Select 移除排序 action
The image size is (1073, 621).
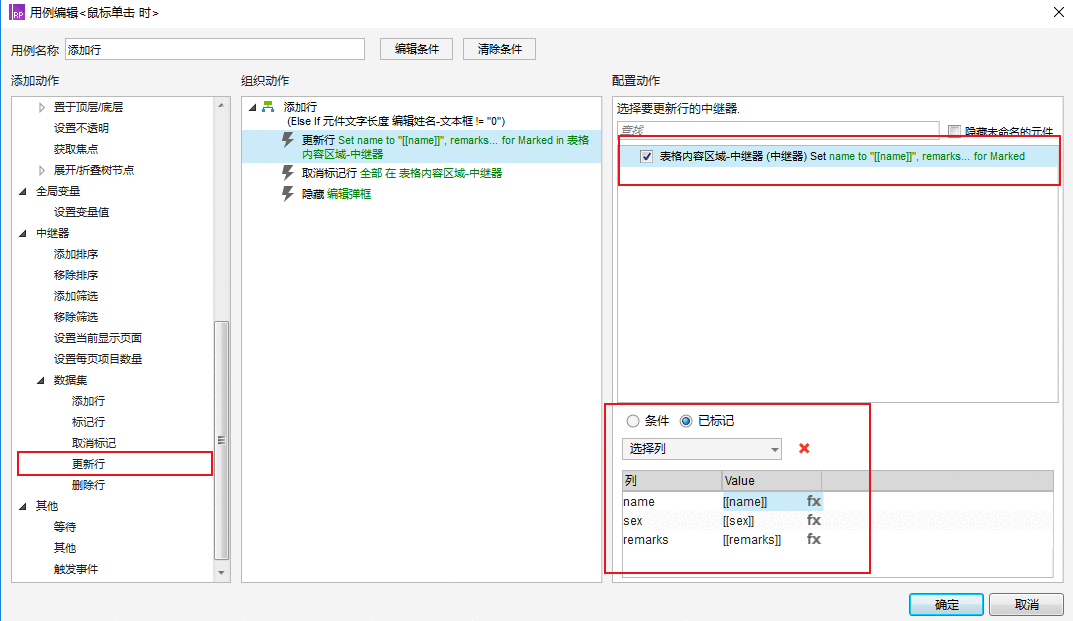point(75,275)
